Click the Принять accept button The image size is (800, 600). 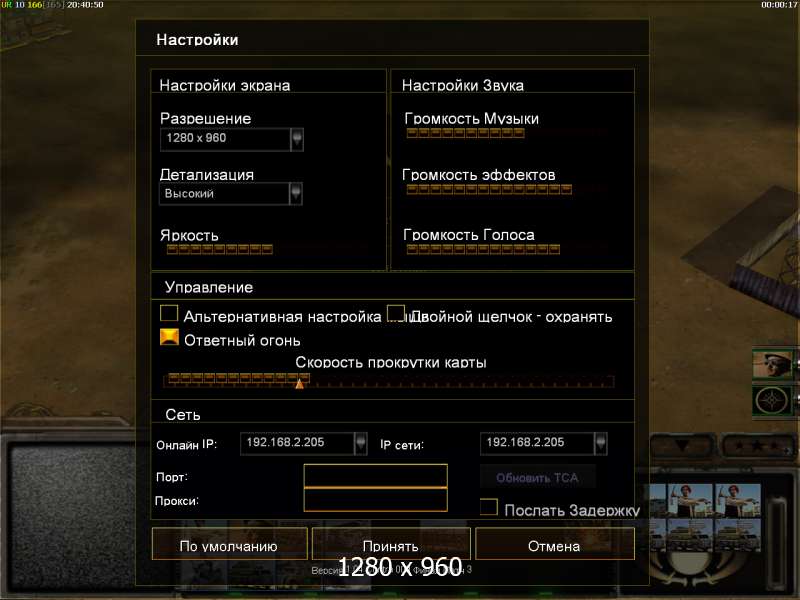[x=391, y=544]
